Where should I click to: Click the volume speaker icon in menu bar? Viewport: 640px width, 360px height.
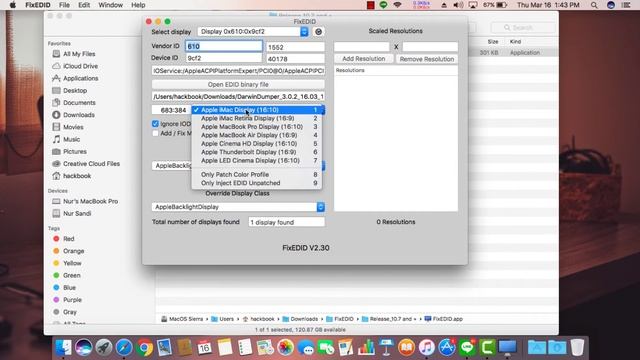(x=458, y=5)
